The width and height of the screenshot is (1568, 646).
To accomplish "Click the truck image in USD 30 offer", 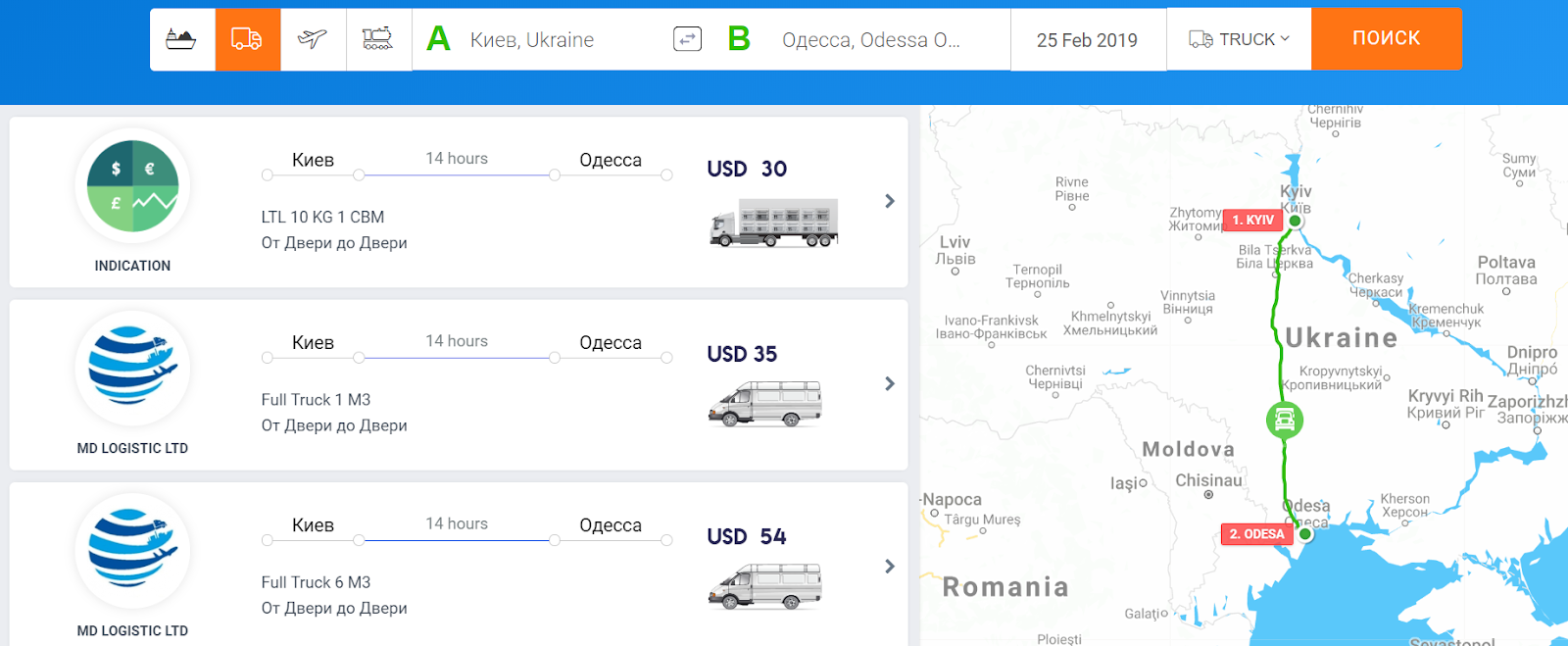I will (773, 223).
